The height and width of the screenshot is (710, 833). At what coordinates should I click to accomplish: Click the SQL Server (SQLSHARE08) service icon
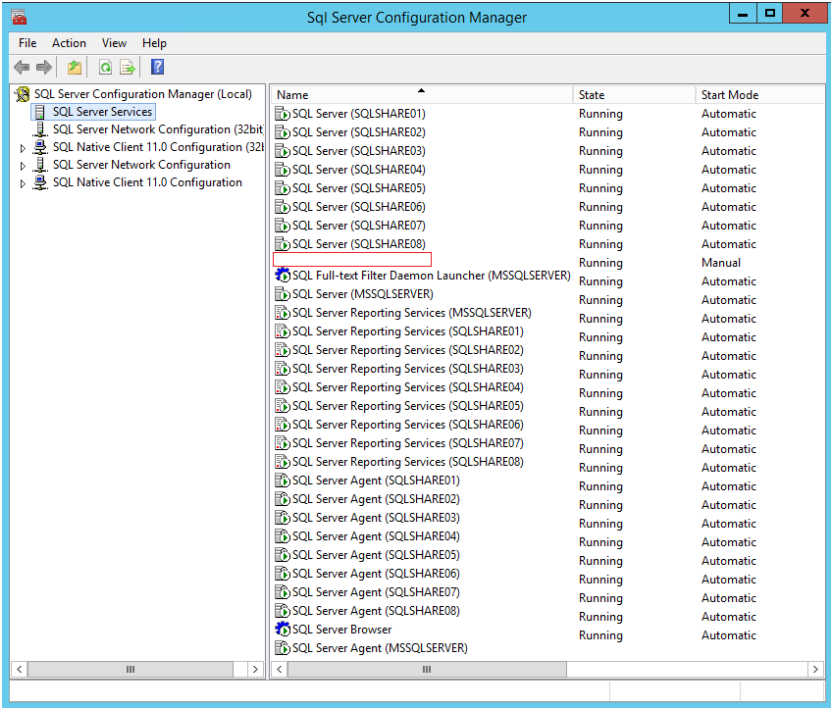tap(282, 244)
